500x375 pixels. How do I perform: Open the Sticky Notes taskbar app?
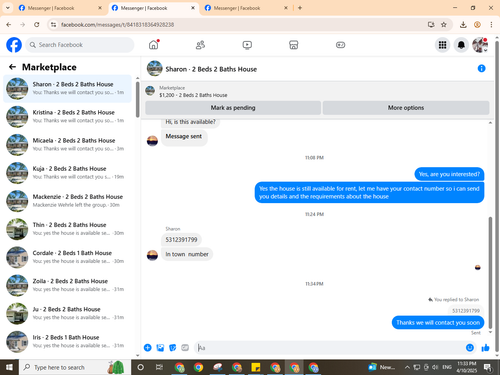256,367
